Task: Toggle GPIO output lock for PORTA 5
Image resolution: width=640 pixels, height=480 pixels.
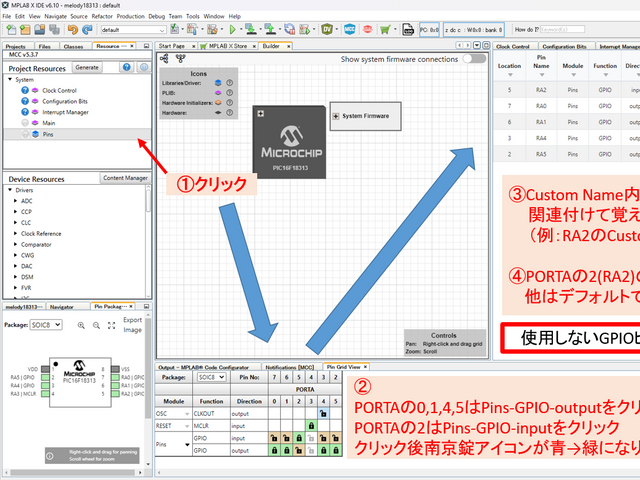Action: (x=336, y=451)
